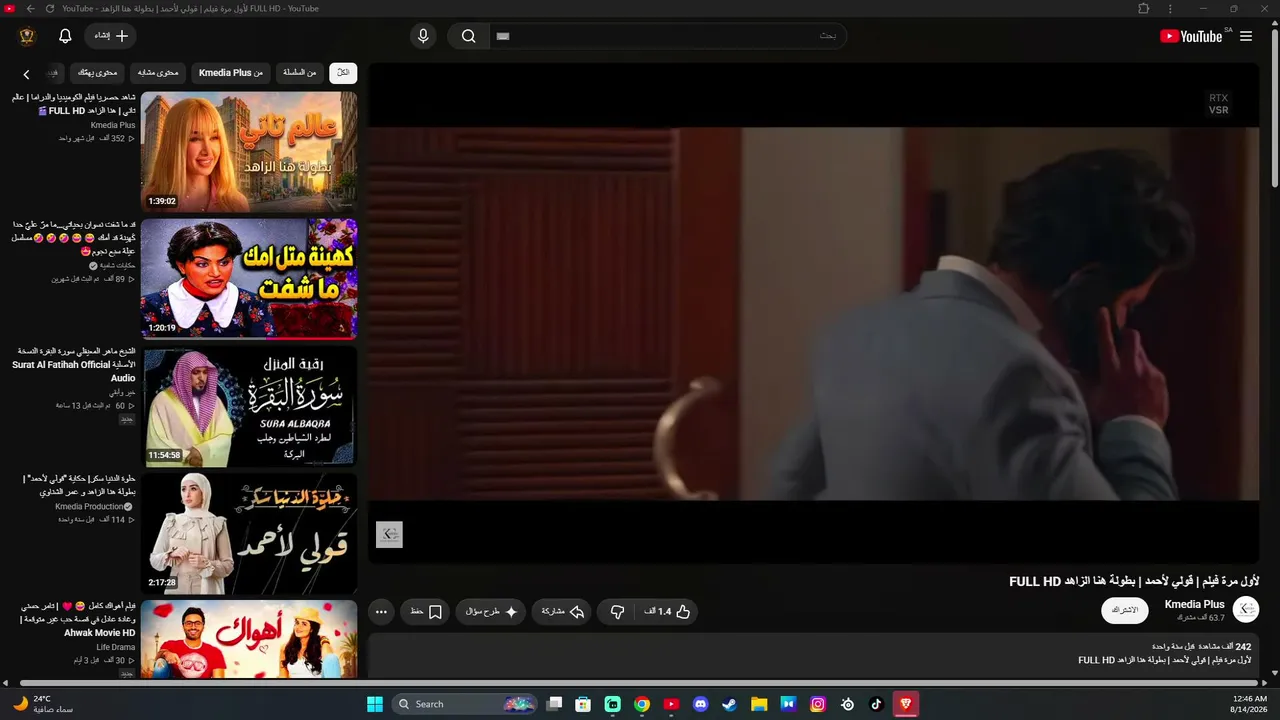The width and height of the screenshot is (1280, 720).
Task: Like the video with thumbs-up
Action: coord(667,611)
